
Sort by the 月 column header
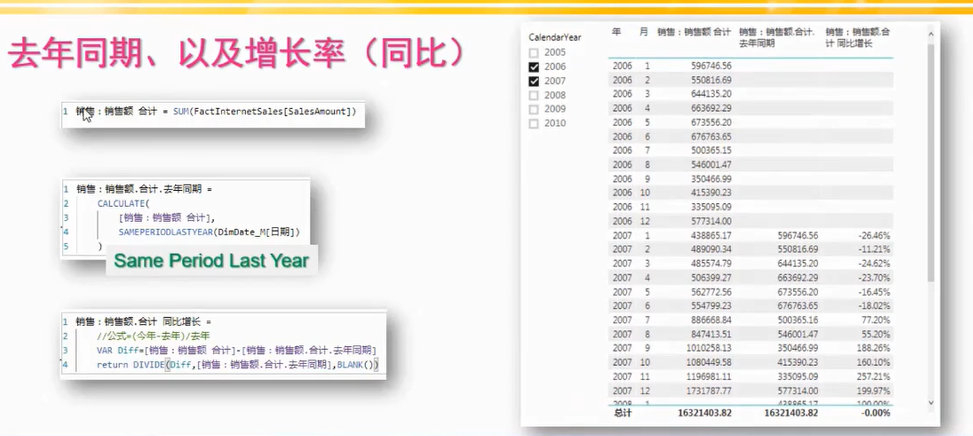coord(643,32)
